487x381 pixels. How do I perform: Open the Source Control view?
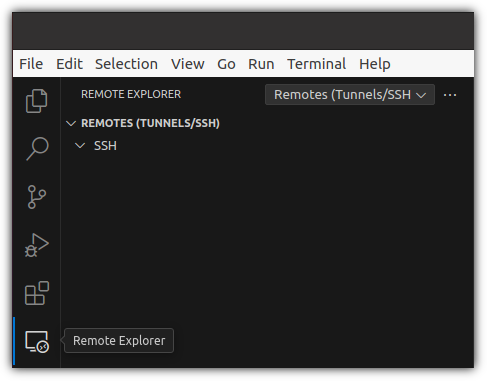pos(37,197)
